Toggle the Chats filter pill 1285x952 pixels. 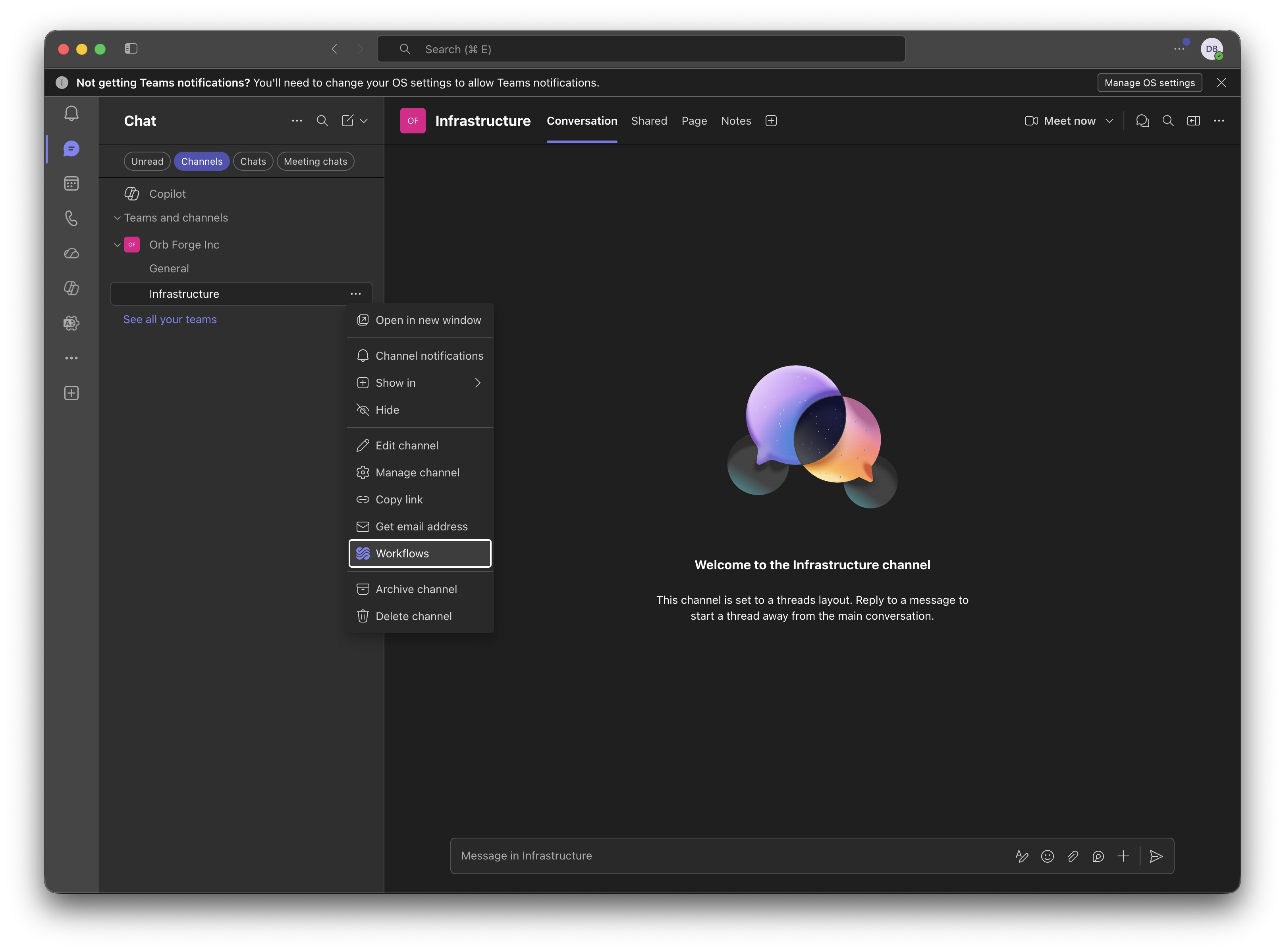point(253,161)
